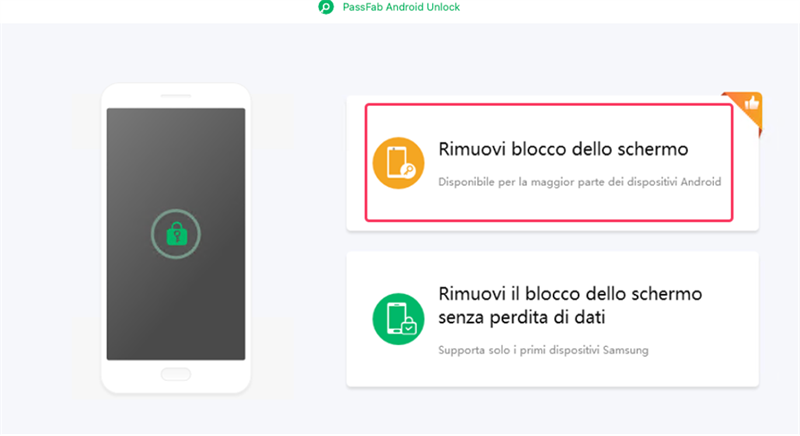Click the white phone frame below the screen
This screenshot has width=800, height=436.
click(130, 376)
